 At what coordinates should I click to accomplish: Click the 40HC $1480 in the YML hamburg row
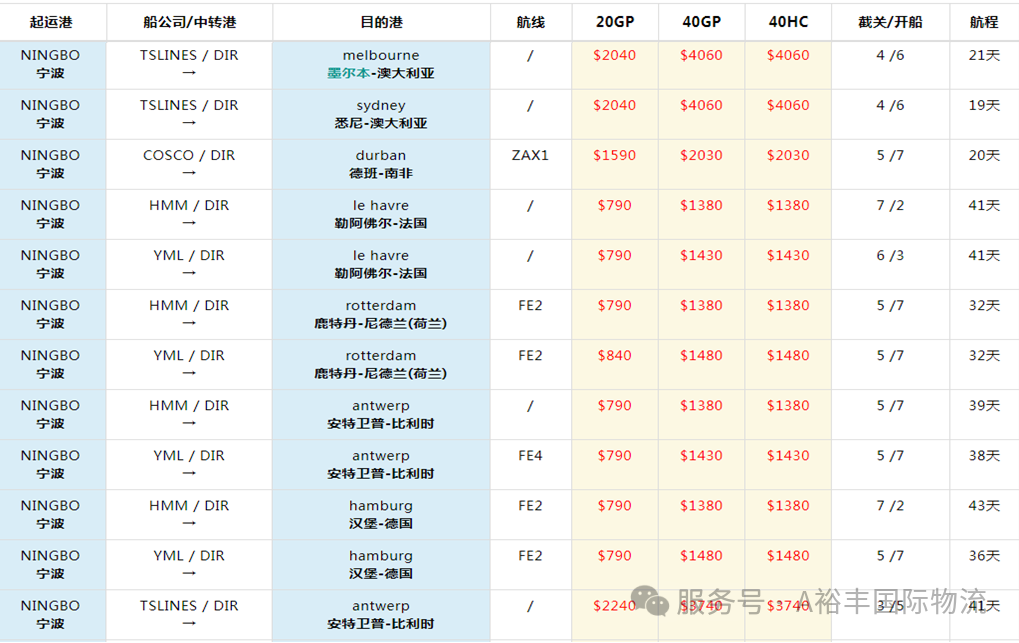(788, 556)
